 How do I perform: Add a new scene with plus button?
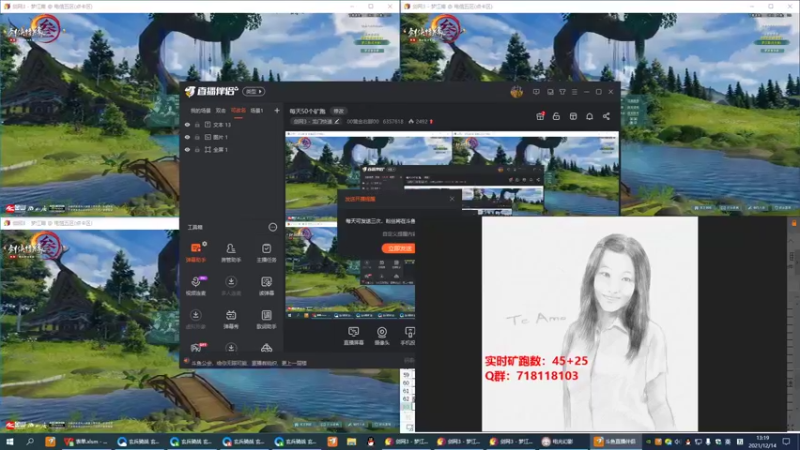(x=277, y=111)
